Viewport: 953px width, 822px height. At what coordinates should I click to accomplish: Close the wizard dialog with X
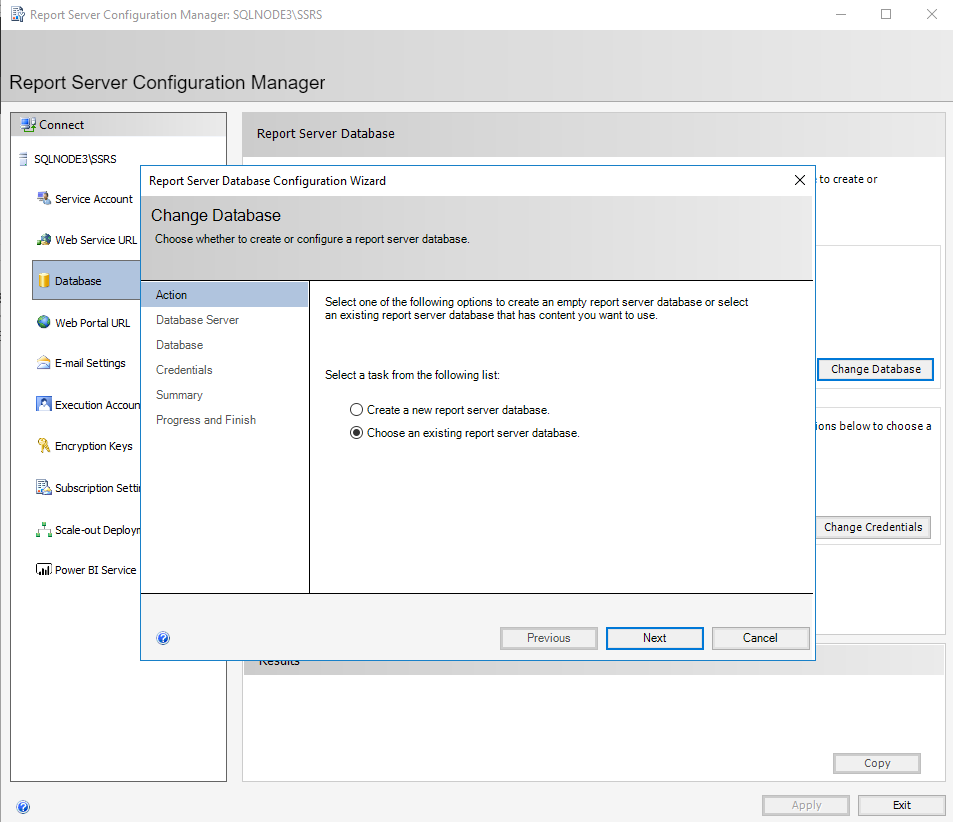(x=799, y=181)
